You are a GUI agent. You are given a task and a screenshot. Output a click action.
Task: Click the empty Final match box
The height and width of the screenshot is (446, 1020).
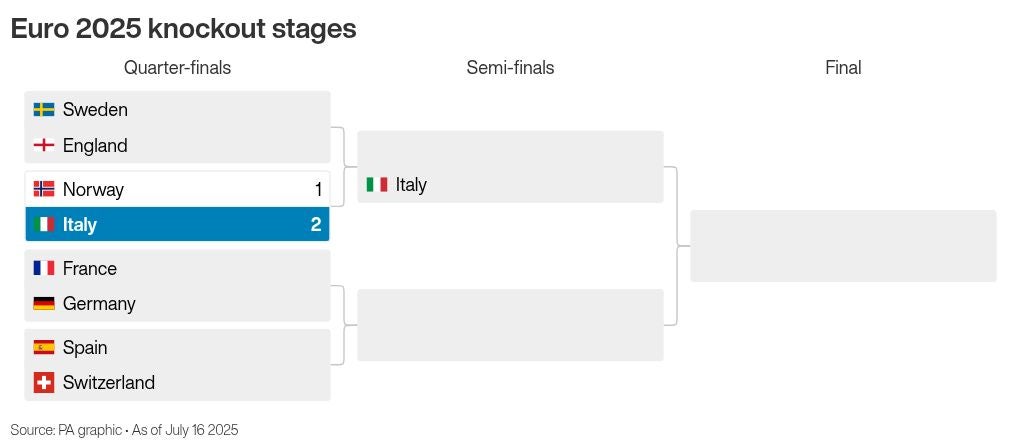coord(843,246)
